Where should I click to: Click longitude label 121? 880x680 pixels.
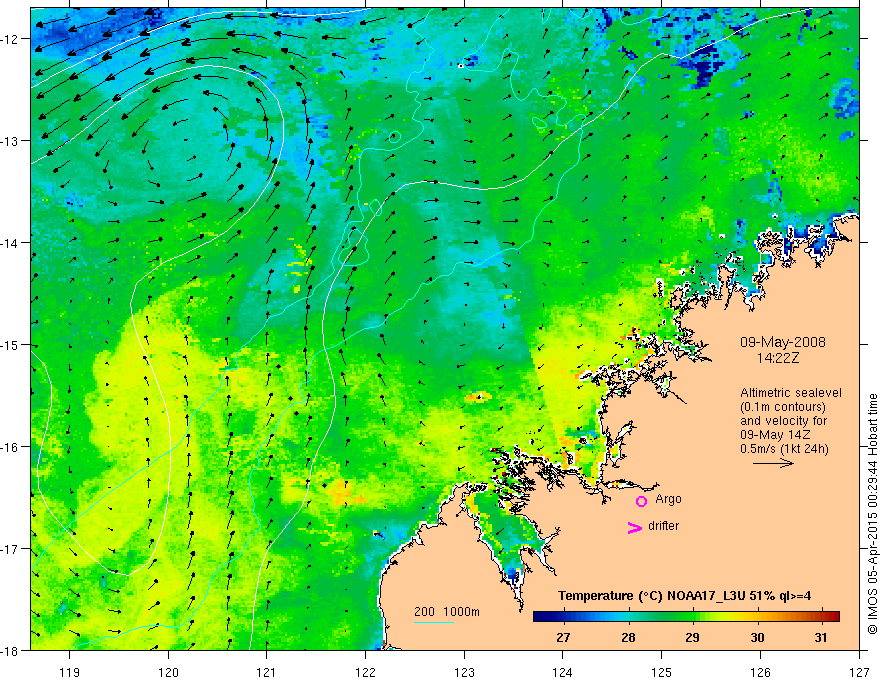coord(267,672)
